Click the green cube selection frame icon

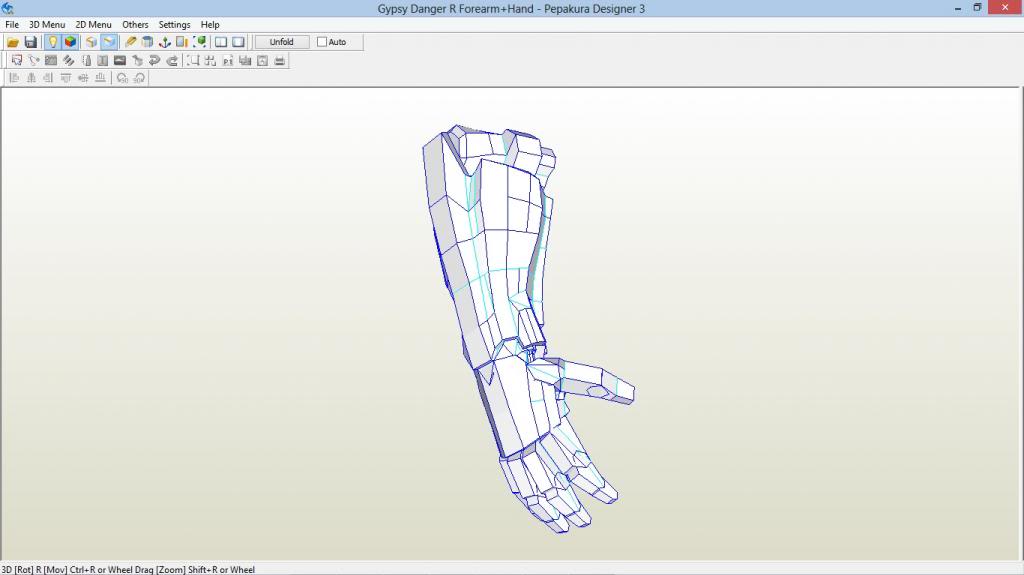pyautogui.click(x=200, y=42)
